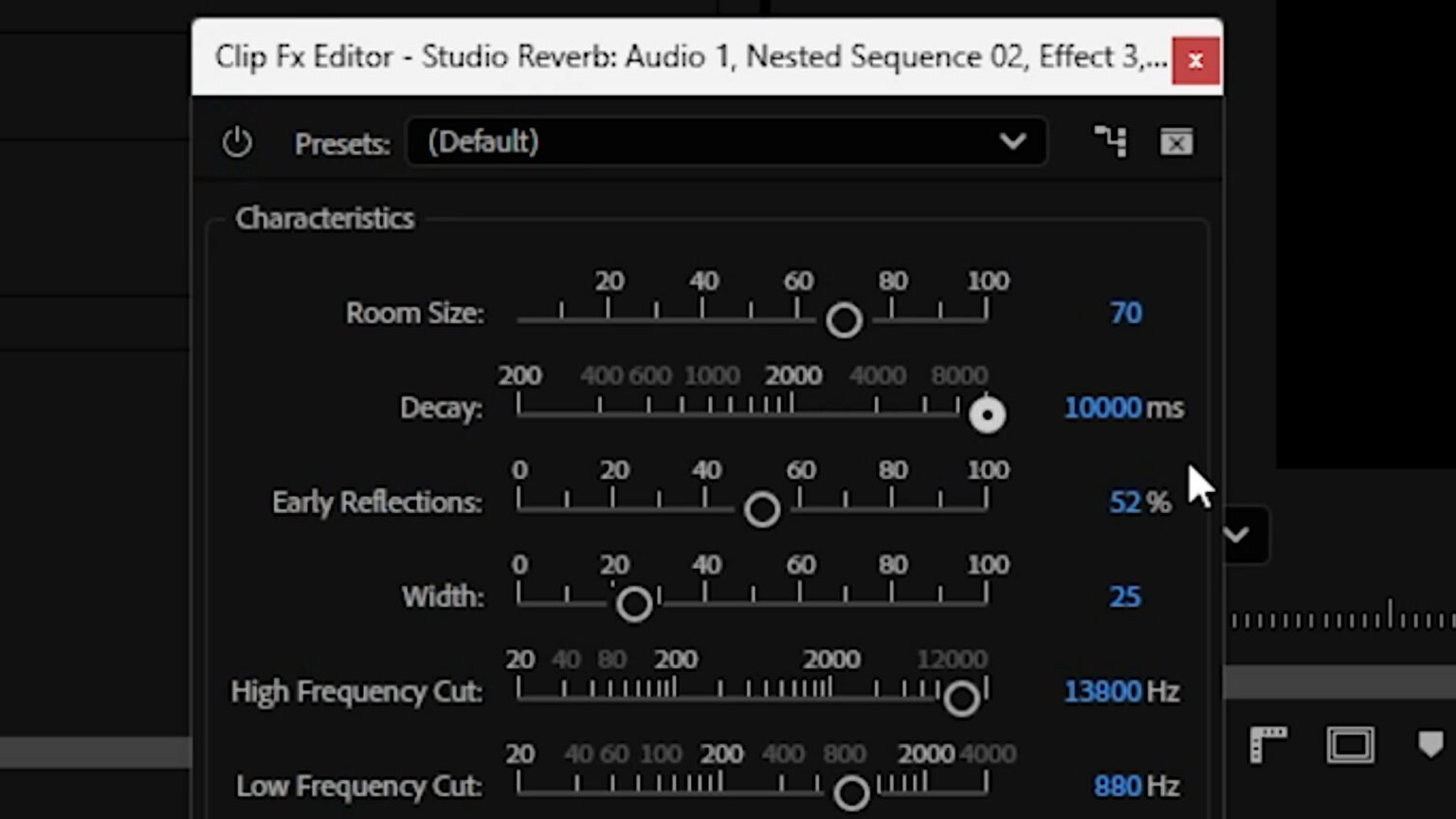Click the Early Reflections slider knob
1456x819 pixels.
[x=761, y=509]
